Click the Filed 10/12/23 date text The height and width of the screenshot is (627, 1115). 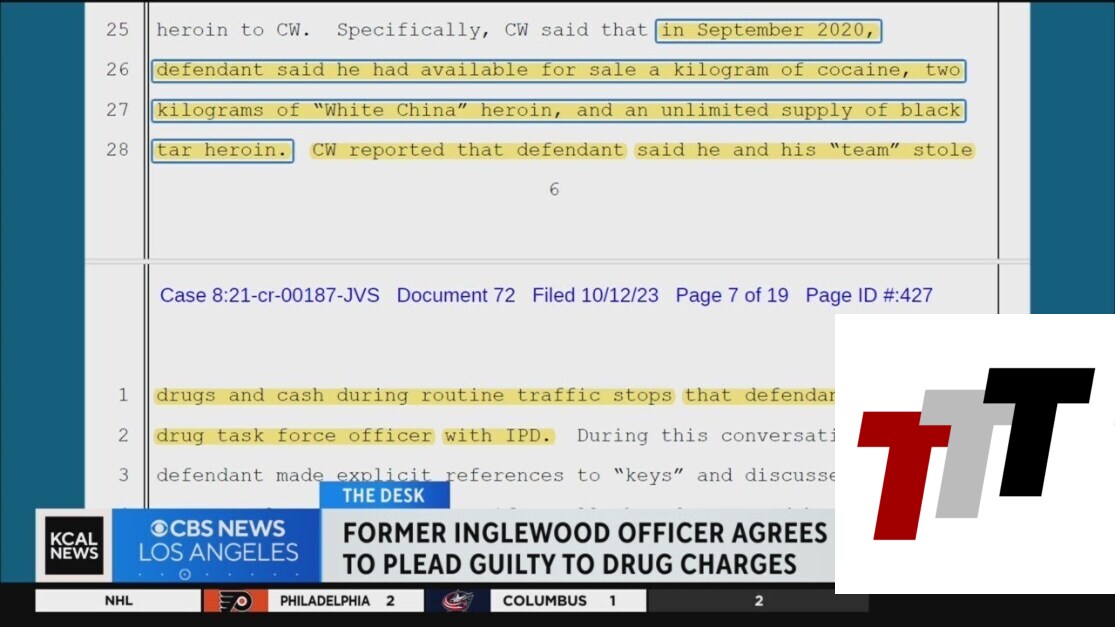[x=595, y=295]
